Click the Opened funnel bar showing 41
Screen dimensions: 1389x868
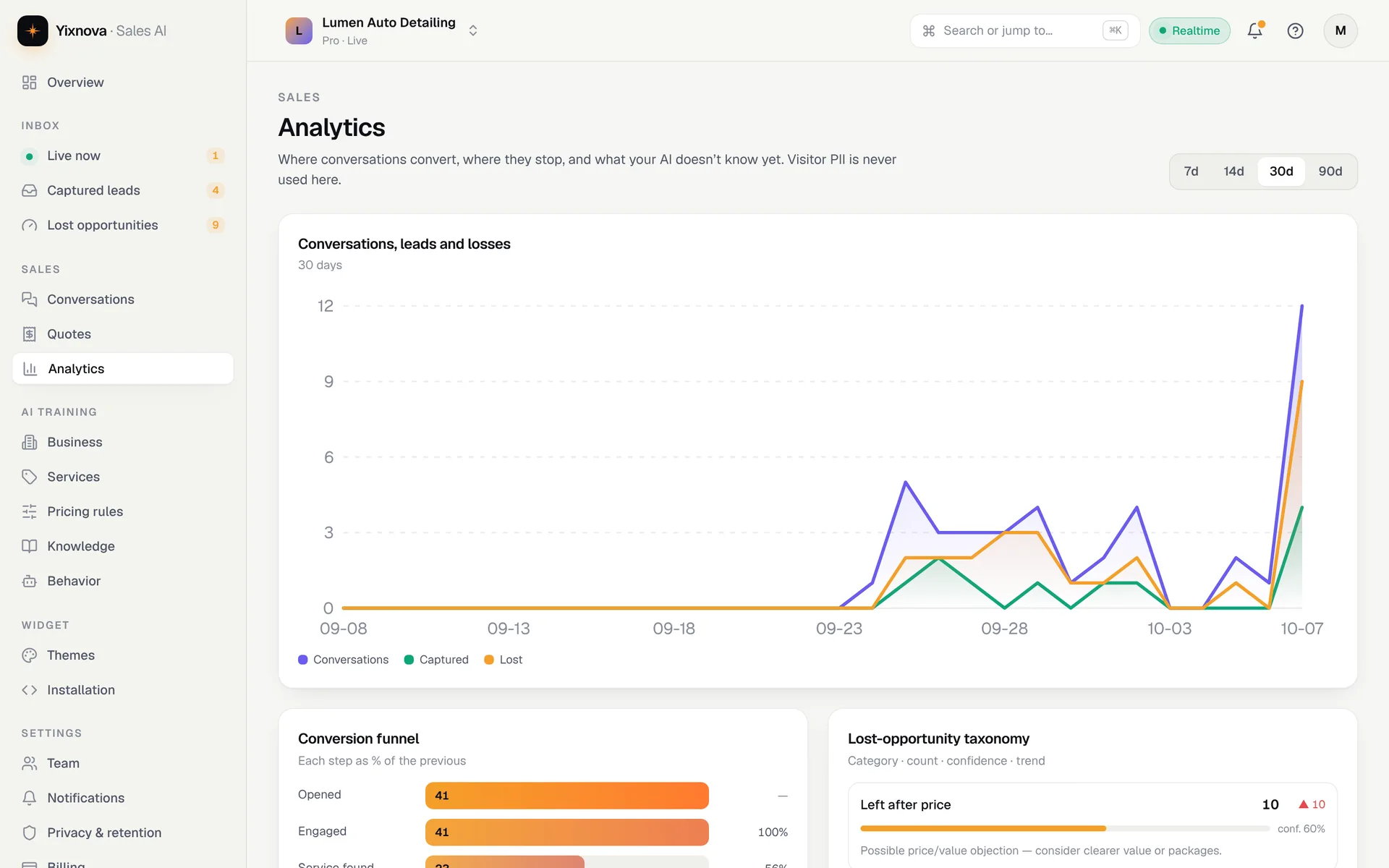(x=567, y=796)
